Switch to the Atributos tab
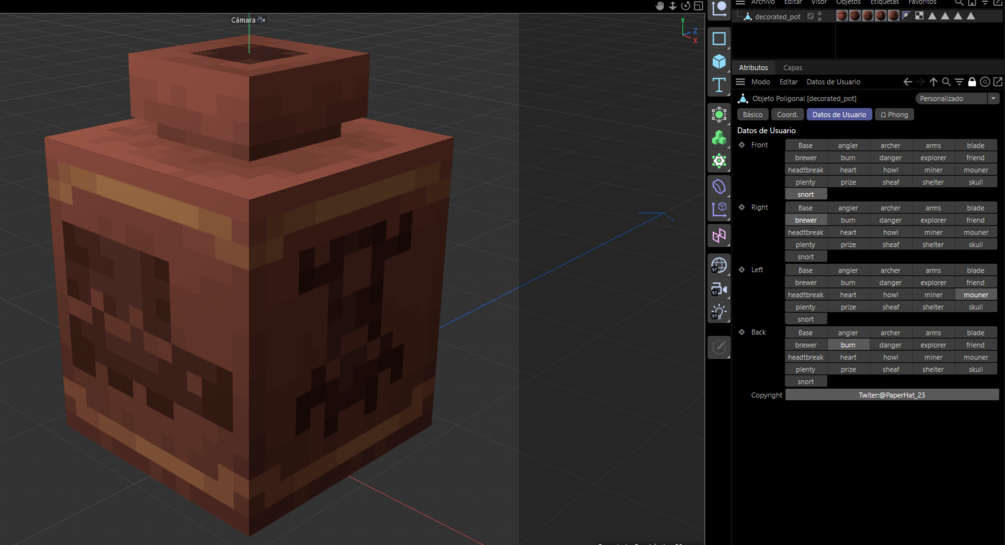The height and width of the screenshot is (545, 1005). click(x=753, y=67)
